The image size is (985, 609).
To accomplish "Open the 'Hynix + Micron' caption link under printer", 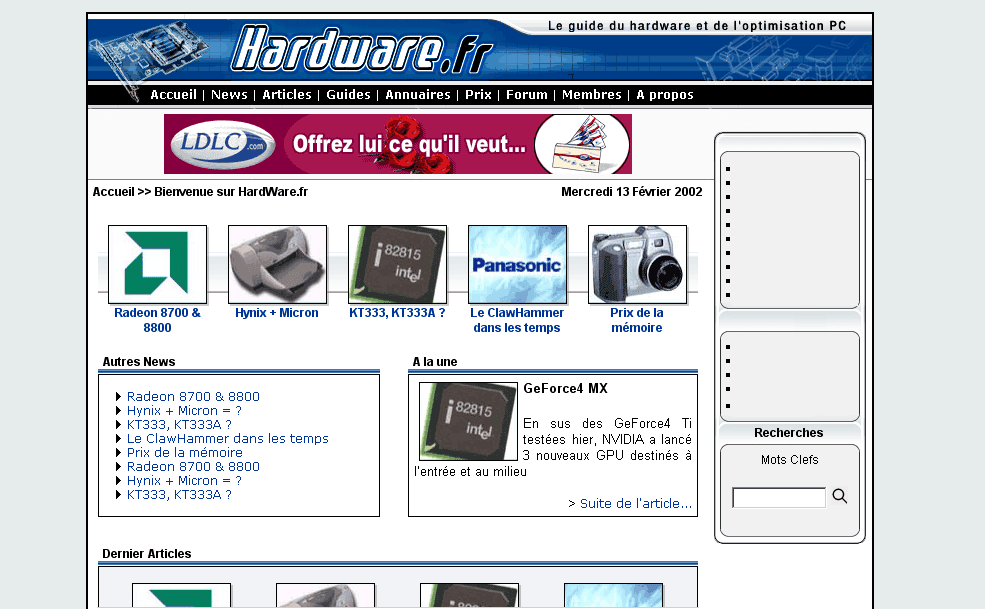I will tap(276, 312).
